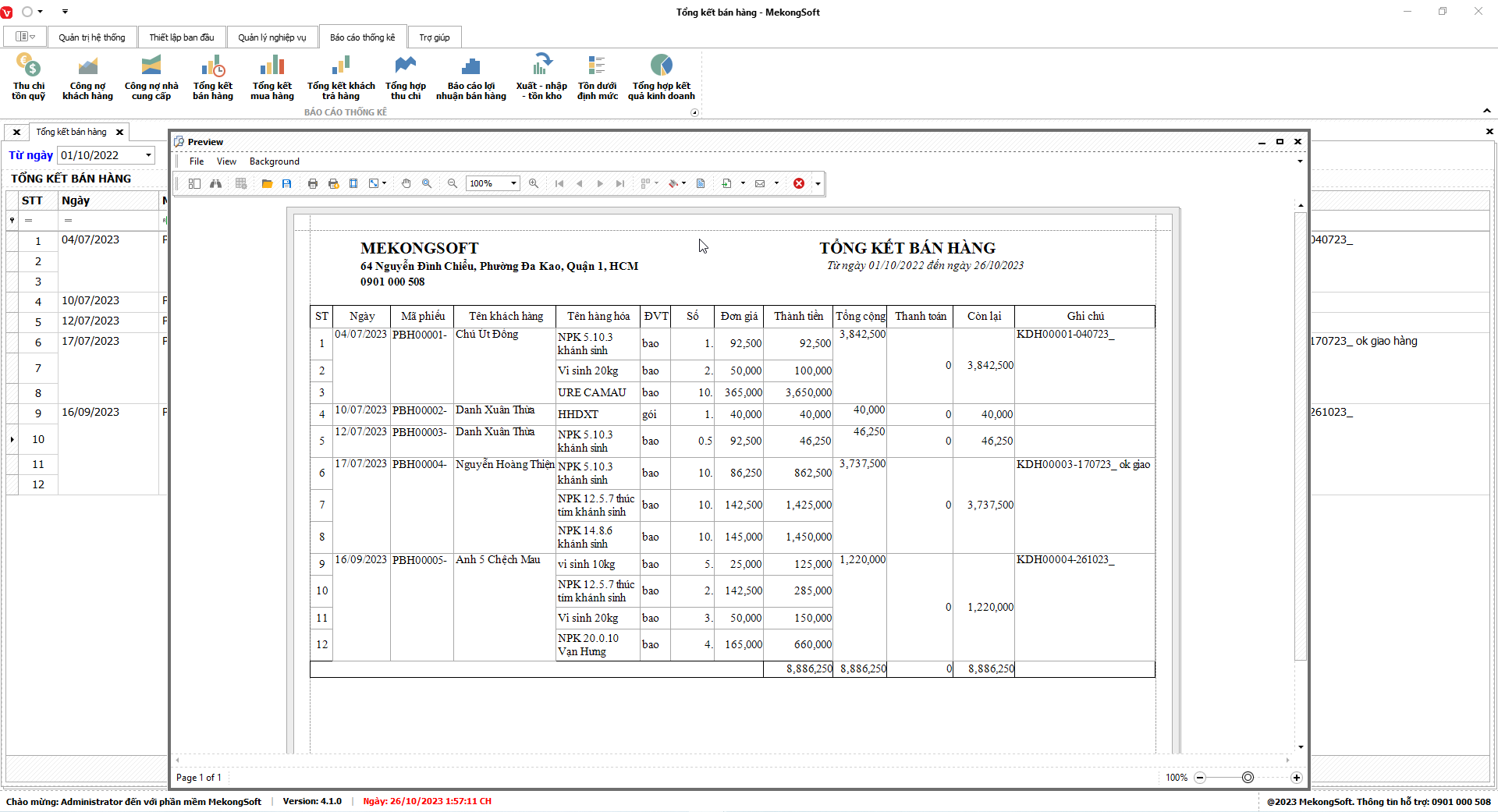This screenshot has height=812, width=1498.
Task: Click the zoom slider handle at bottom right
Action: tap(1248, 778)
